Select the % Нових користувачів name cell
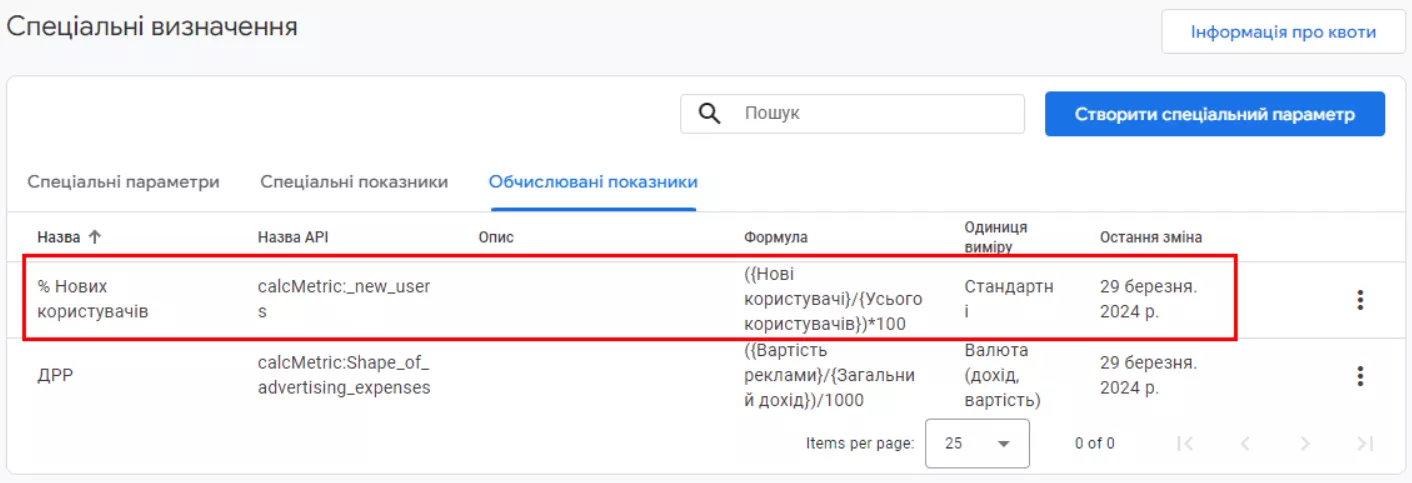 pos(93,299)
